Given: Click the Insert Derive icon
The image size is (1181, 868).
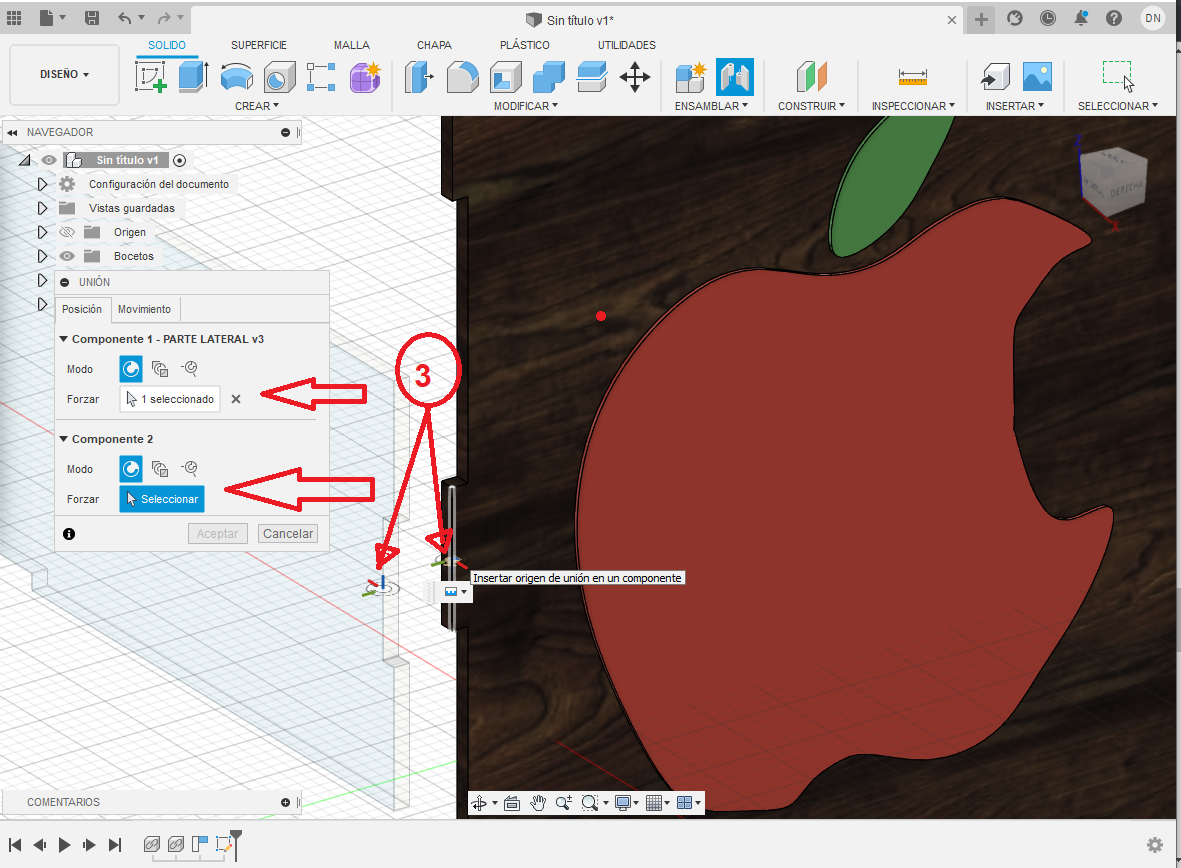Looking at the screenshot, I should (x=995, y=77).
